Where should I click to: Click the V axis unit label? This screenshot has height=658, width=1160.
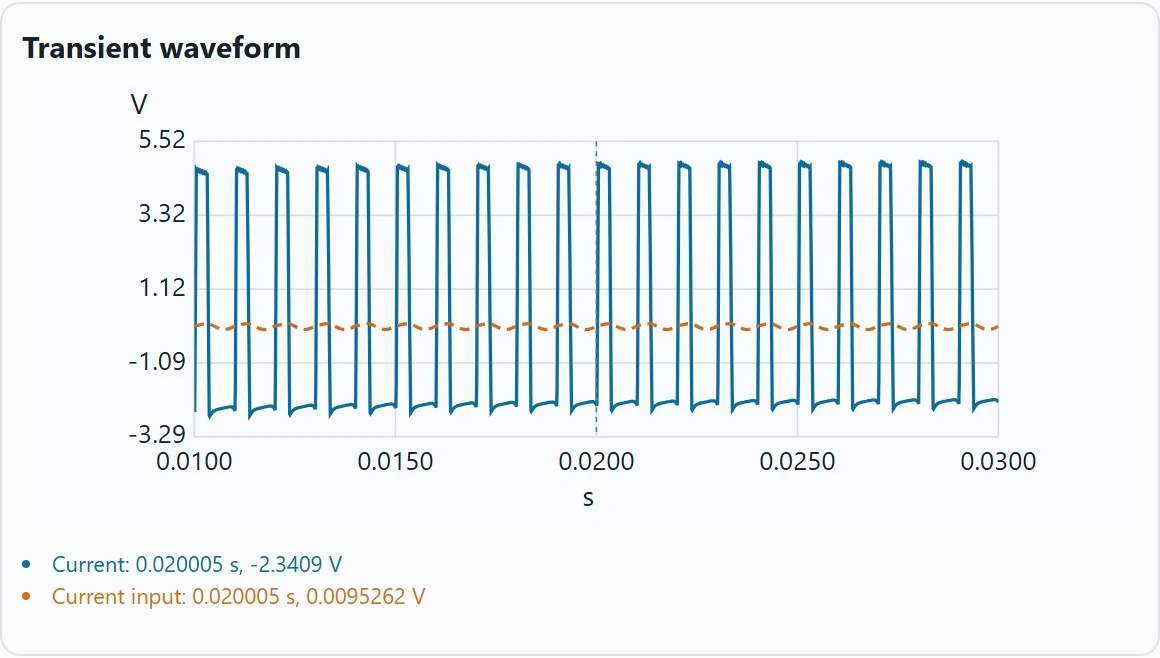(x=139, y=104)
